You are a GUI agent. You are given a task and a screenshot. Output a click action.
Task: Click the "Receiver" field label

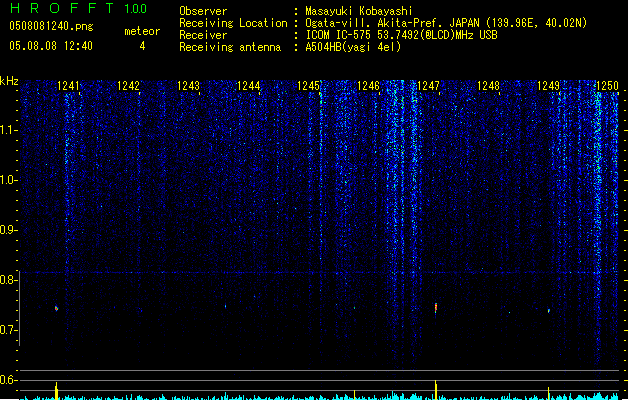(x=203, y=35)
